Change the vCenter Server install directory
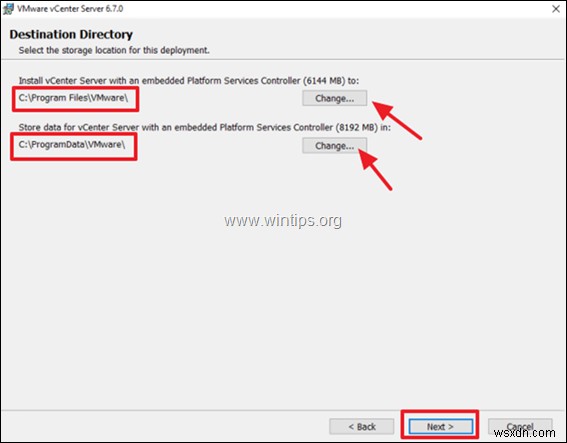 click(334, 98)
